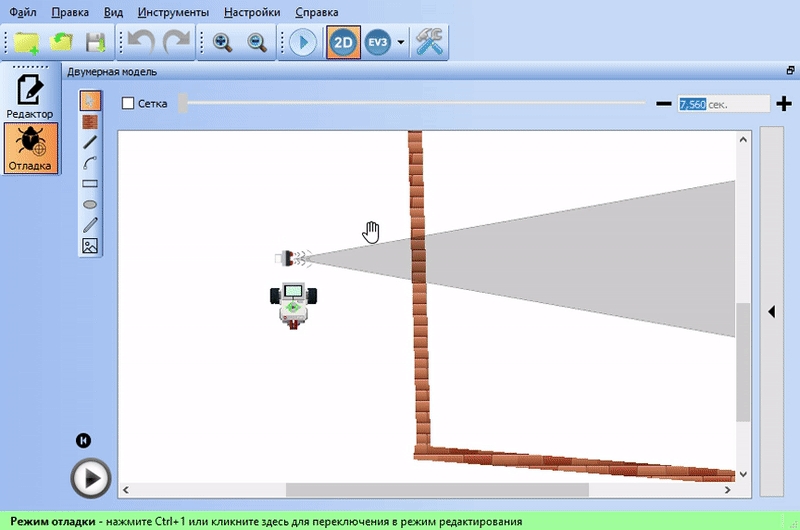The image size is (800, 530).
Task: Click the green debug mode status bar
Action: pyautogui.click(x=400, y=521)
